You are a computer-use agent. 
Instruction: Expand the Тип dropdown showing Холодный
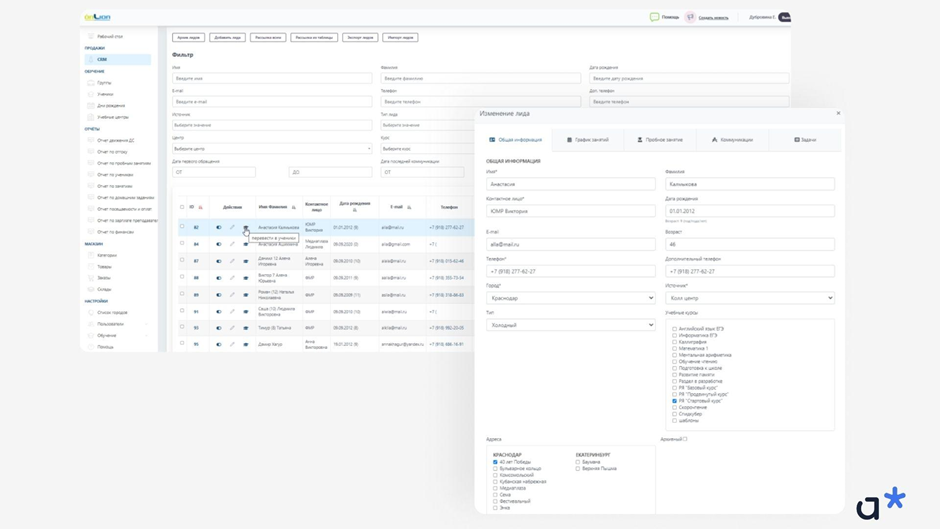pyautogui.click(x=570, y=325)
